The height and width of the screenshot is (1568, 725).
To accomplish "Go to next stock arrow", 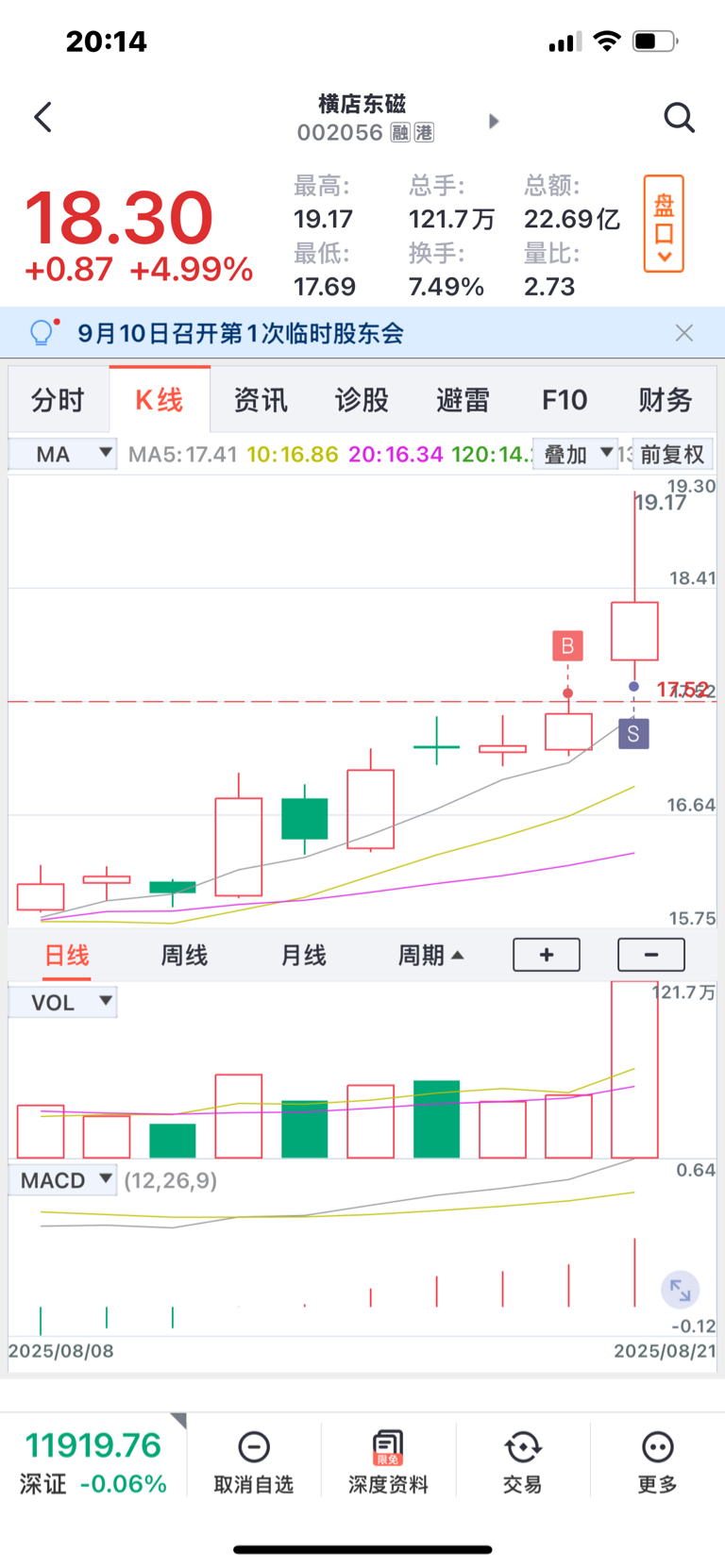I will pos(493,121).
